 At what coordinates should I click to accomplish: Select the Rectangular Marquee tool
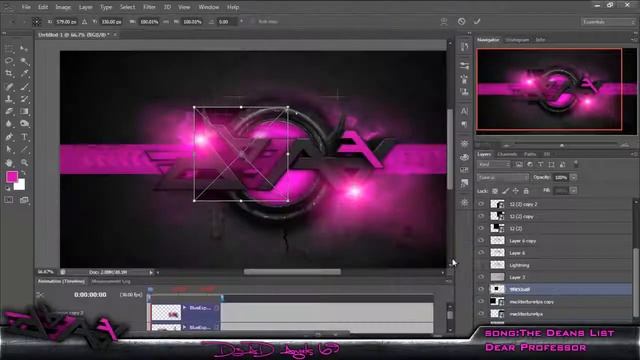tap(9, 49)
